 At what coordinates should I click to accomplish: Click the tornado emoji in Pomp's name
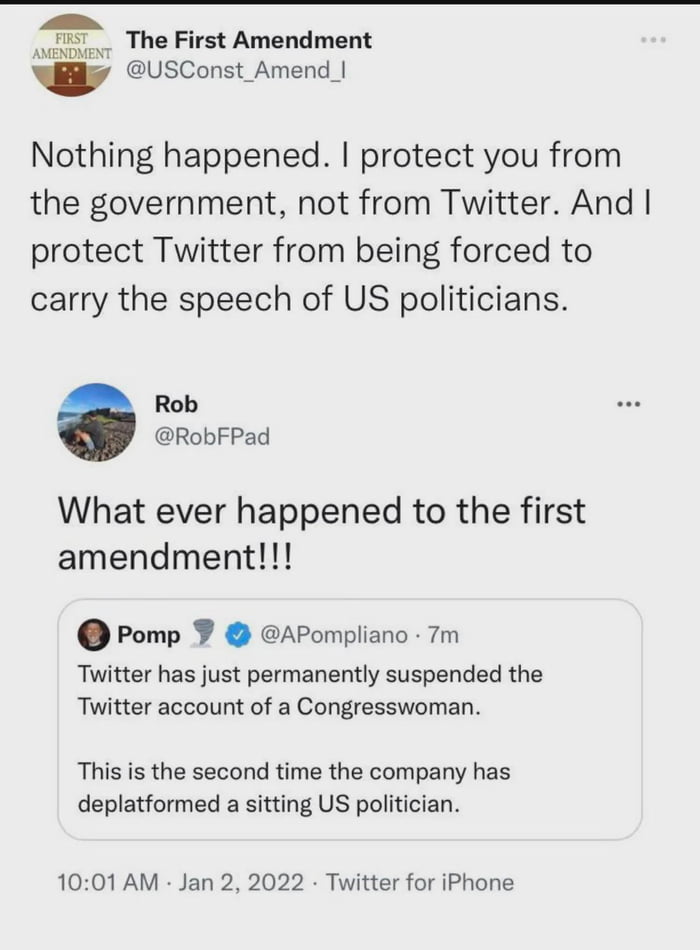pyautogui.click(x=201, y=634)
